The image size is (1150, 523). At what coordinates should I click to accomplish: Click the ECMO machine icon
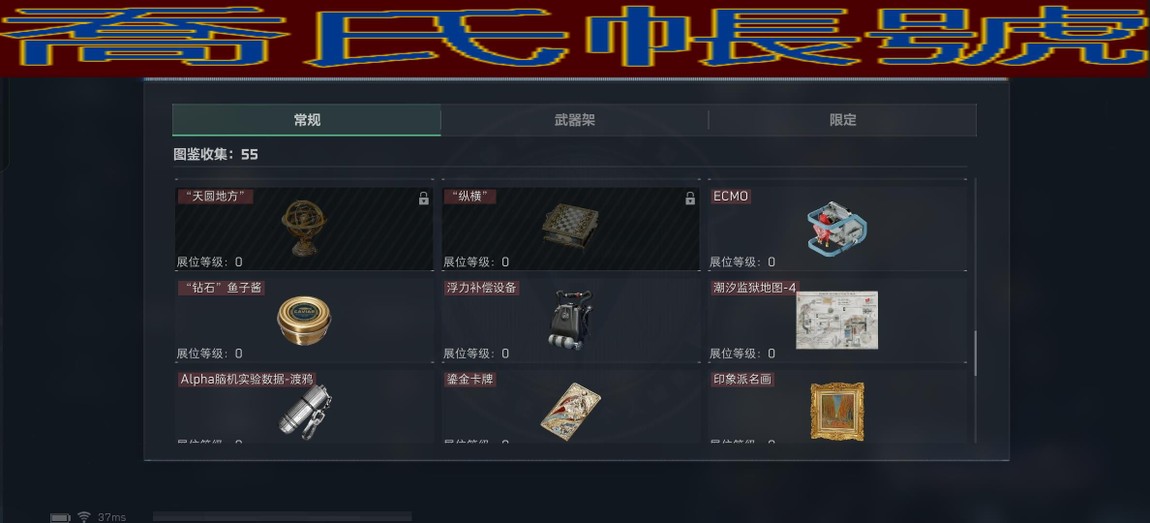coord(837,228)
